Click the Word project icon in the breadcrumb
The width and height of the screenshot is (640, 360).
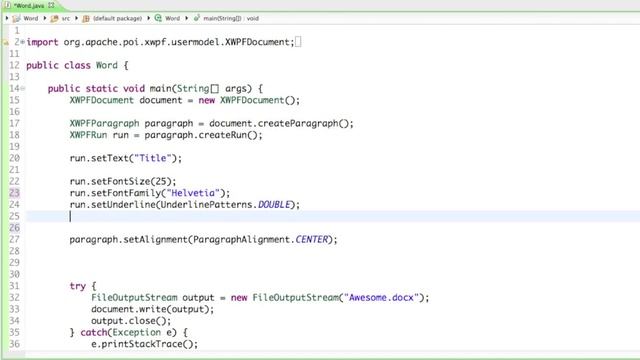(16, 18)
